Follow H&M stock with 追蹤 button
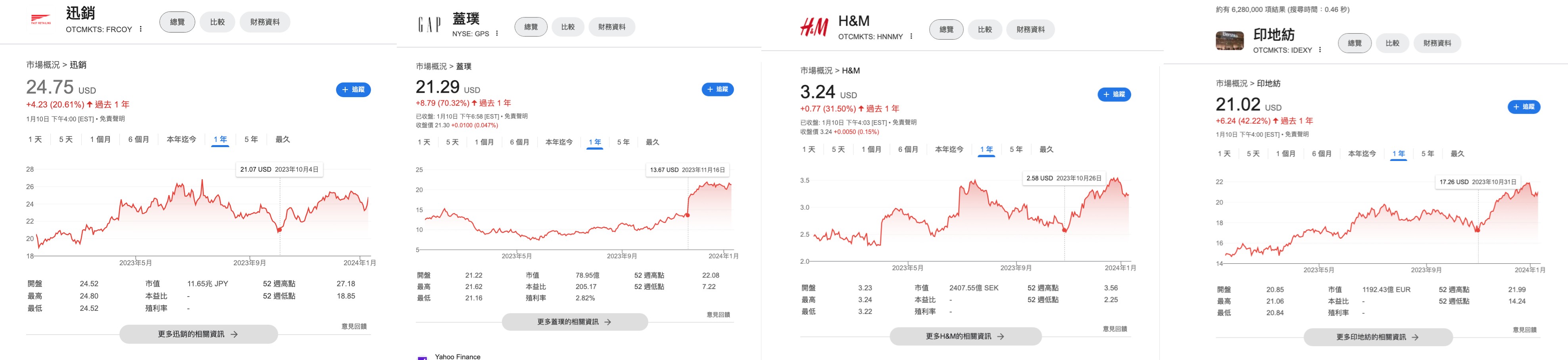The width and height of the screenshot is (1568, 360). (1114, 94)
